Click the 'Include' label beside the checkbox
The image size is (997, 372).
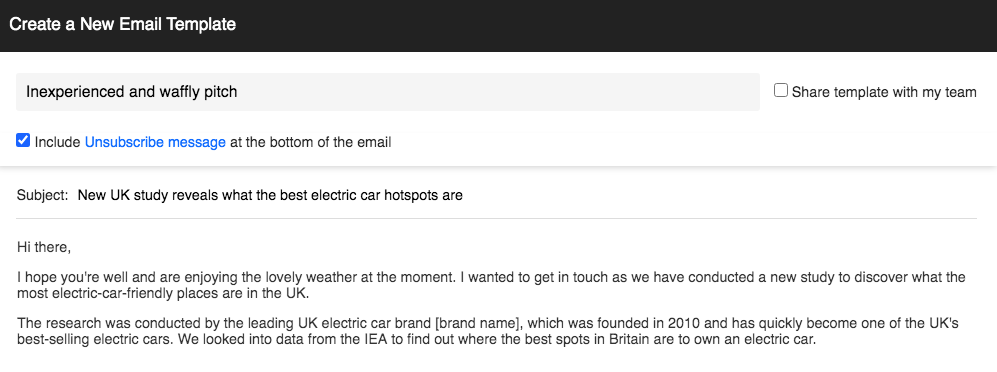click(57, 142)
